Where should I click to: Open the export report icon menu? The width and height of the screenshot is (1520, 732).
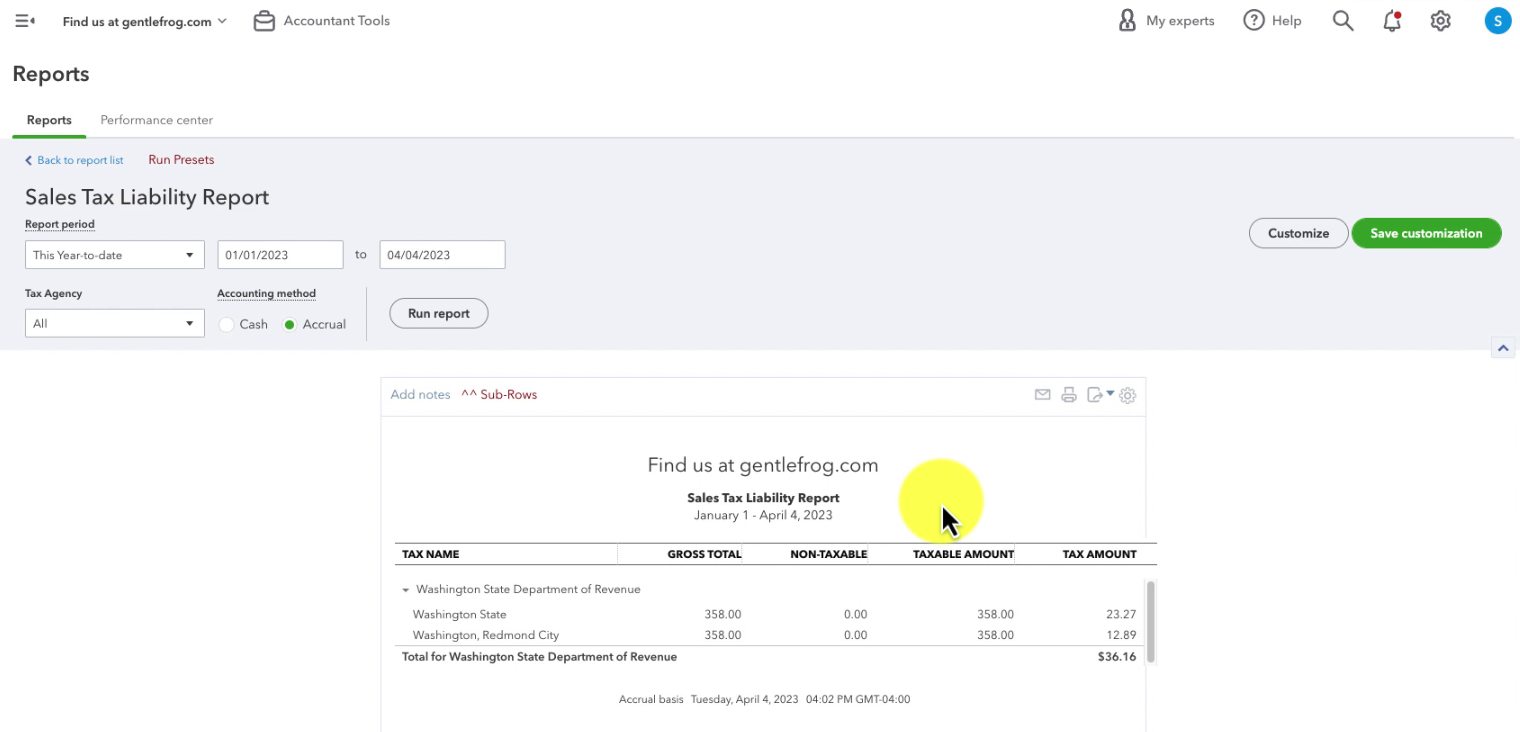pyautogui.click(x=1100, y=395)
